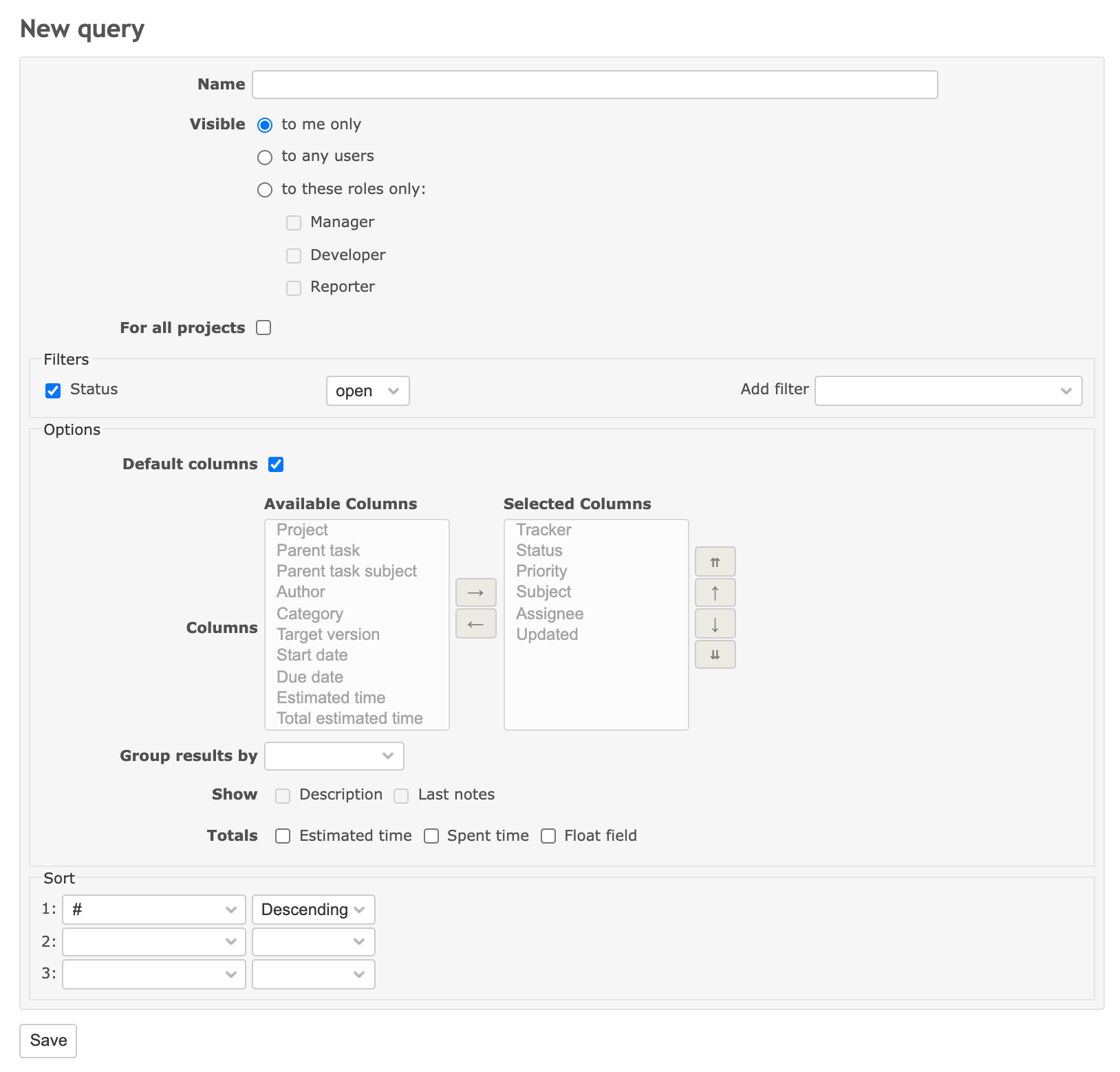This screenshot has height=1072, width=1120.
Task: Uncheck the Default columns checkbox
Action: pyautogui.click(x=276, y=464)
